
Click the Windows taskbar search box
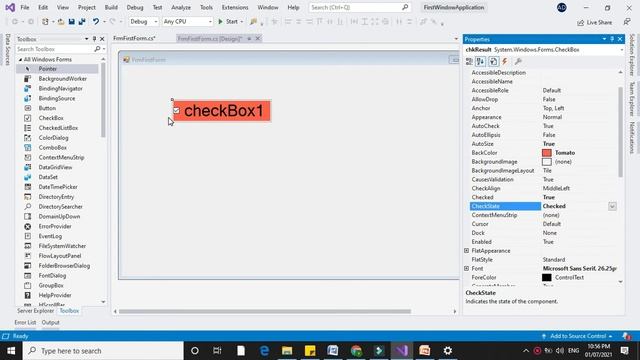tap(103, 351)
